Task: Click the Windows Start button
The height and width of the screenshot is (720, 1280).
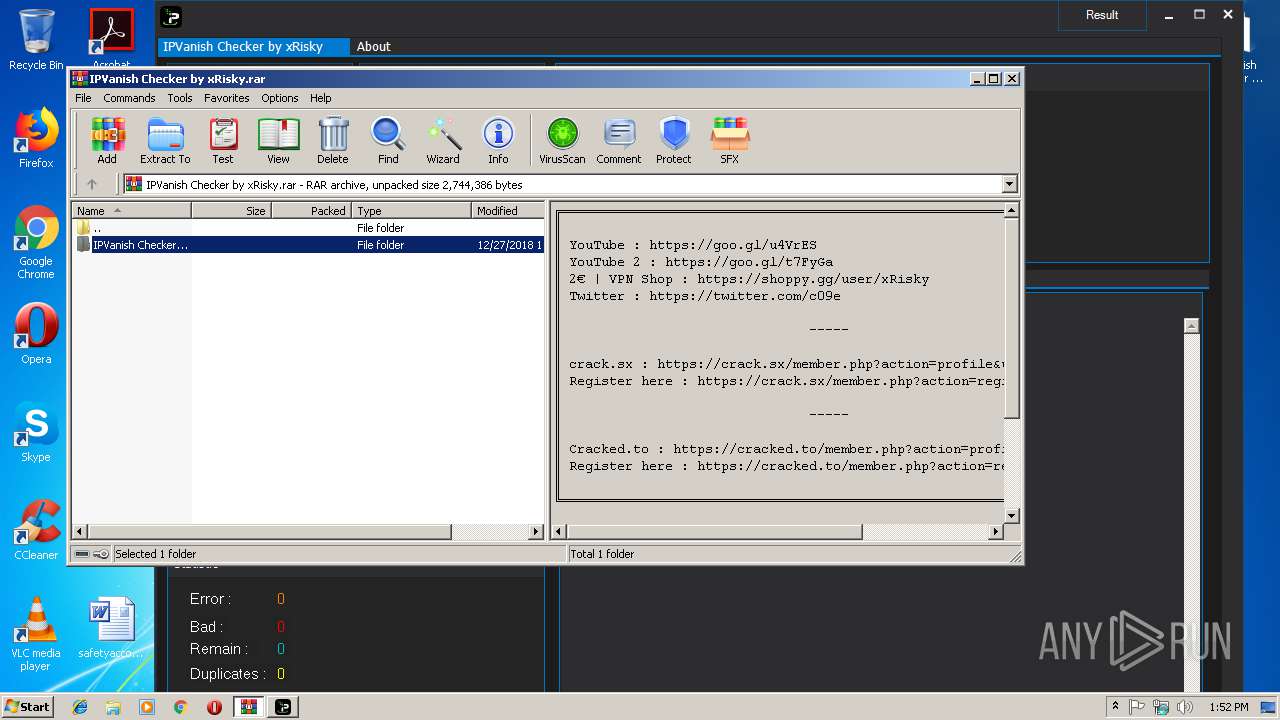Action: 28,706
